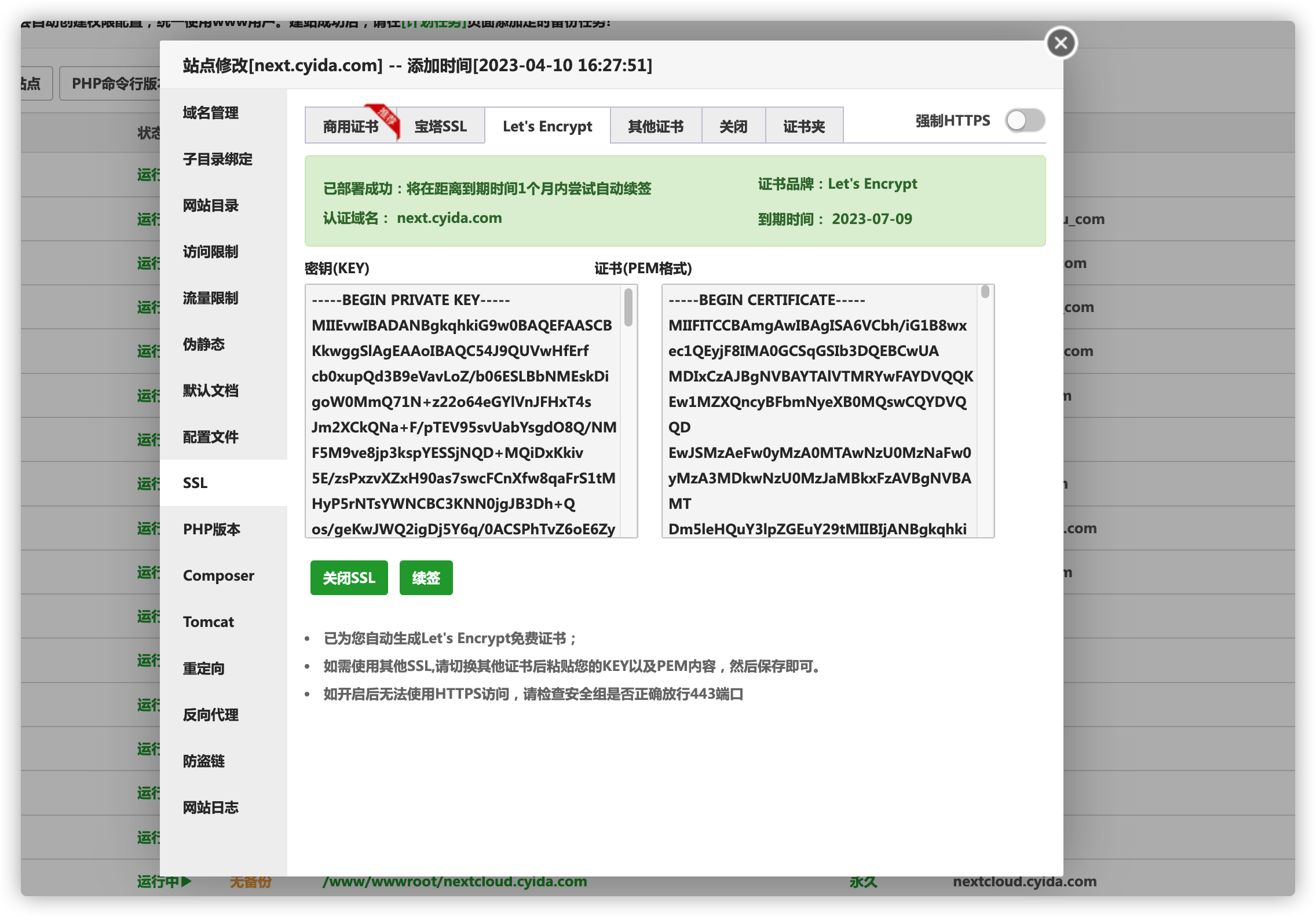This screenshot has height=917, width=1316.
Task: Toggle the 强制HTTPS switch
Action: 1025,120
